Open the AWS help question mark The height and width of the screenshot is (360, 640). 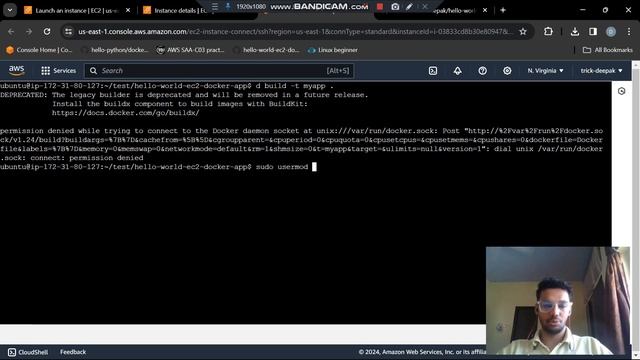(x=482, y=71)
